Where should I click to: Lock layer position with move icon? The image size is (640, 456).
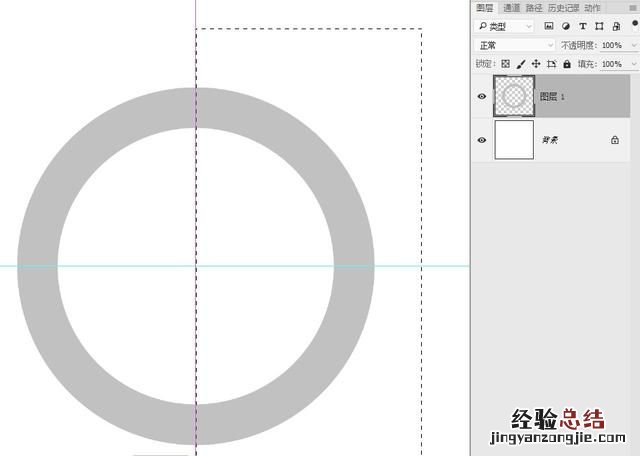[536, 64]
